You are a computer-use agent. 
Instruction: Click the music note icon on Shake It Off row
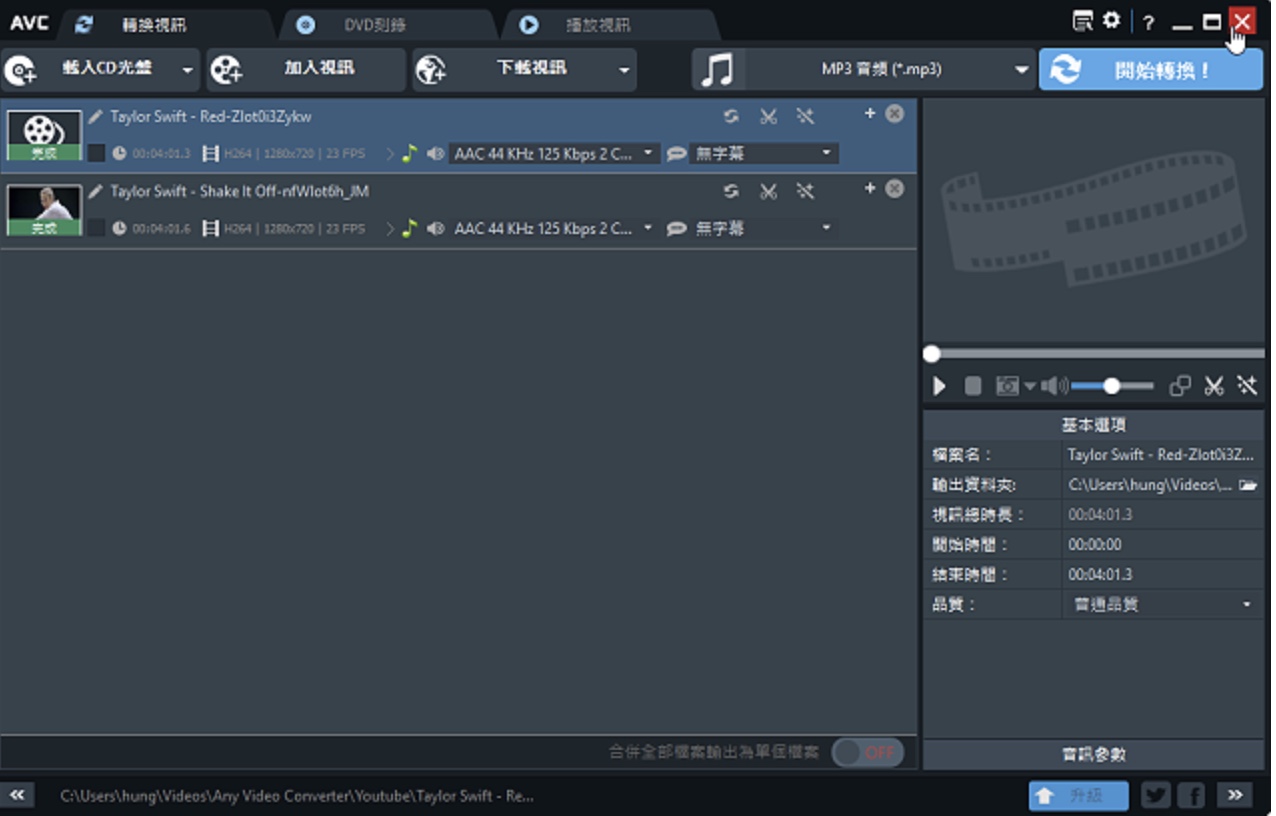[x=409, y=228]
